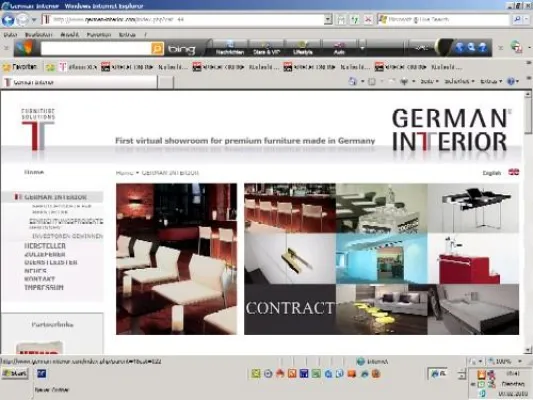Click the green Refresh page icon
533x400 pixels.
pos(355,20)
